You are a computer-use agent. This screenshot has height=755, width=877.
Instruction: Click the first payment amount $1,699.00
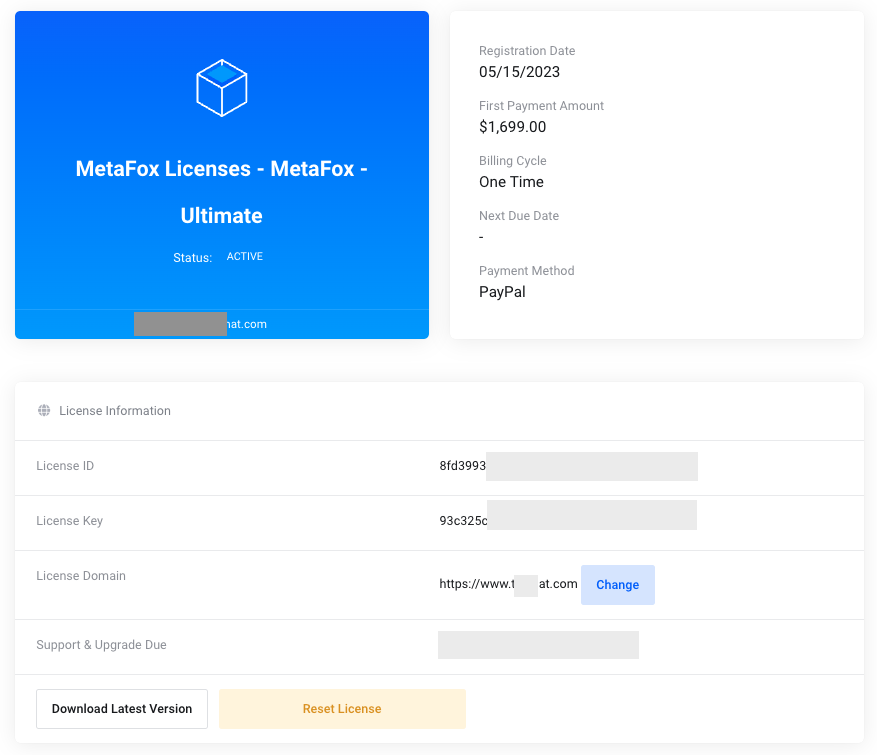coord(512,127)
